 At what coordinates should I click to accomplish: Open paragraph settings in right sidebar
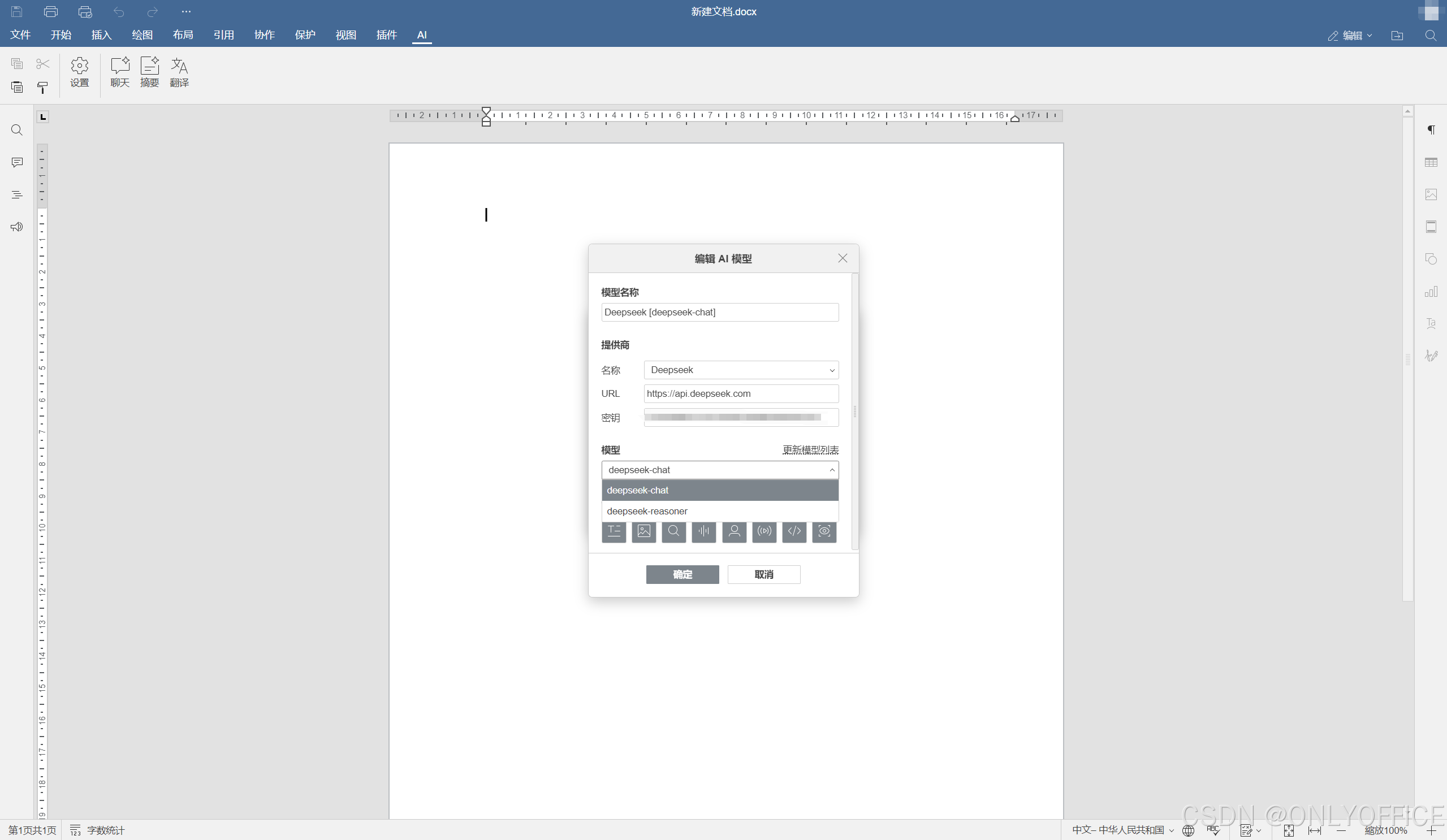click(x=1431, y=130)
